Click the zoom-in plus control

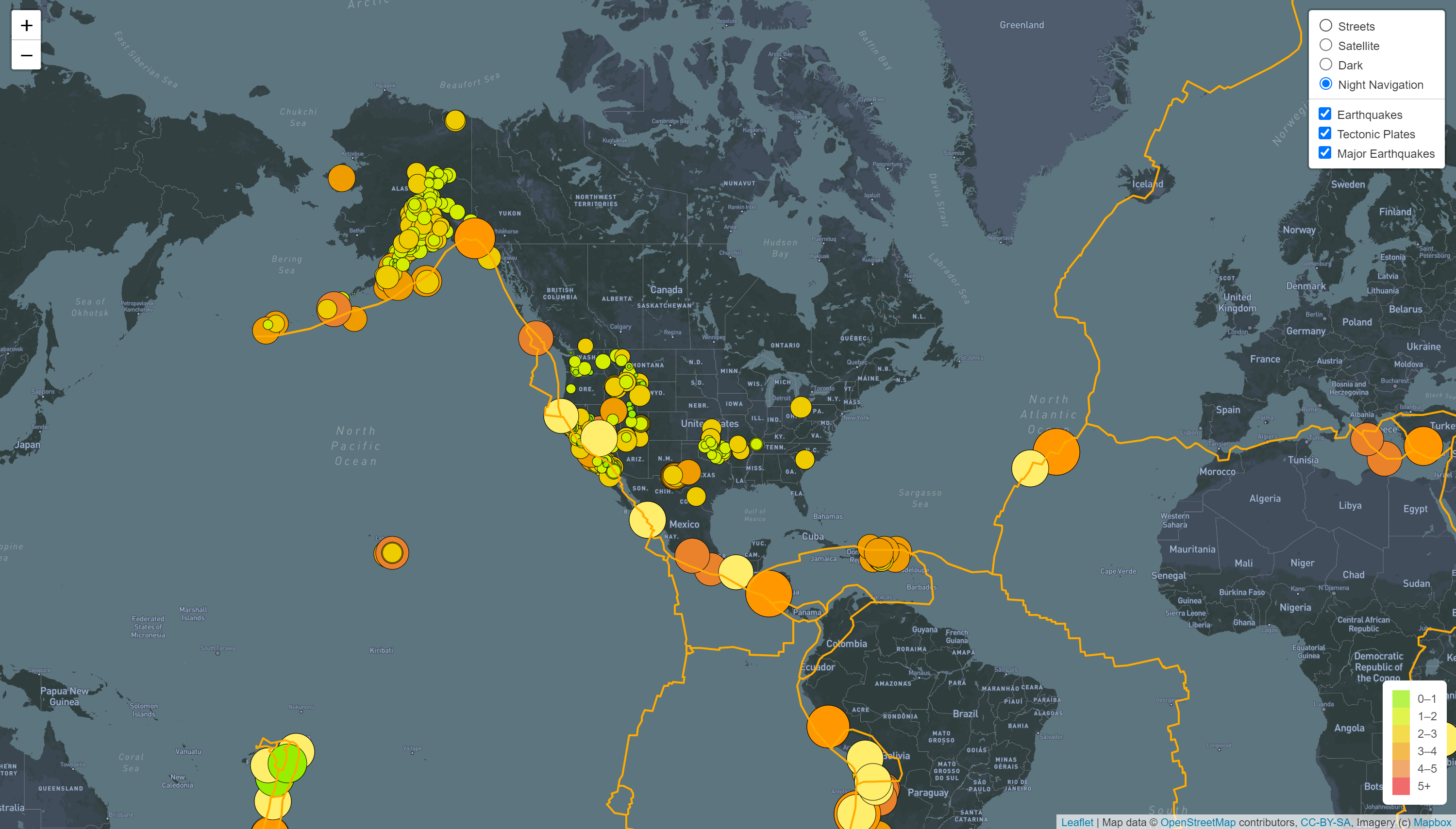(26, 25)
